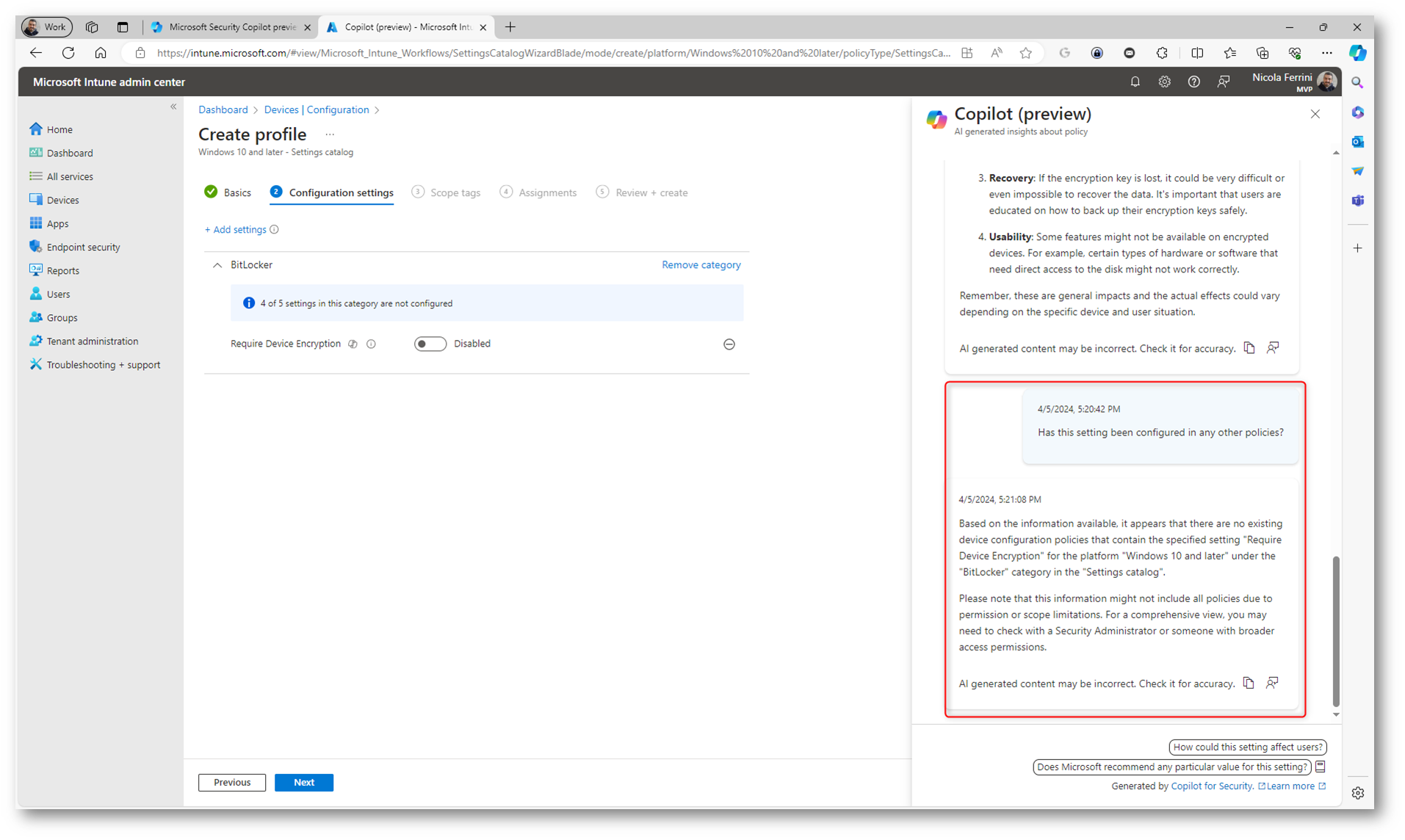This screenshot has height=840, width=1405.
Task: Open the Nicola Ferrini account menu
Action: (x=1294, y=82)
